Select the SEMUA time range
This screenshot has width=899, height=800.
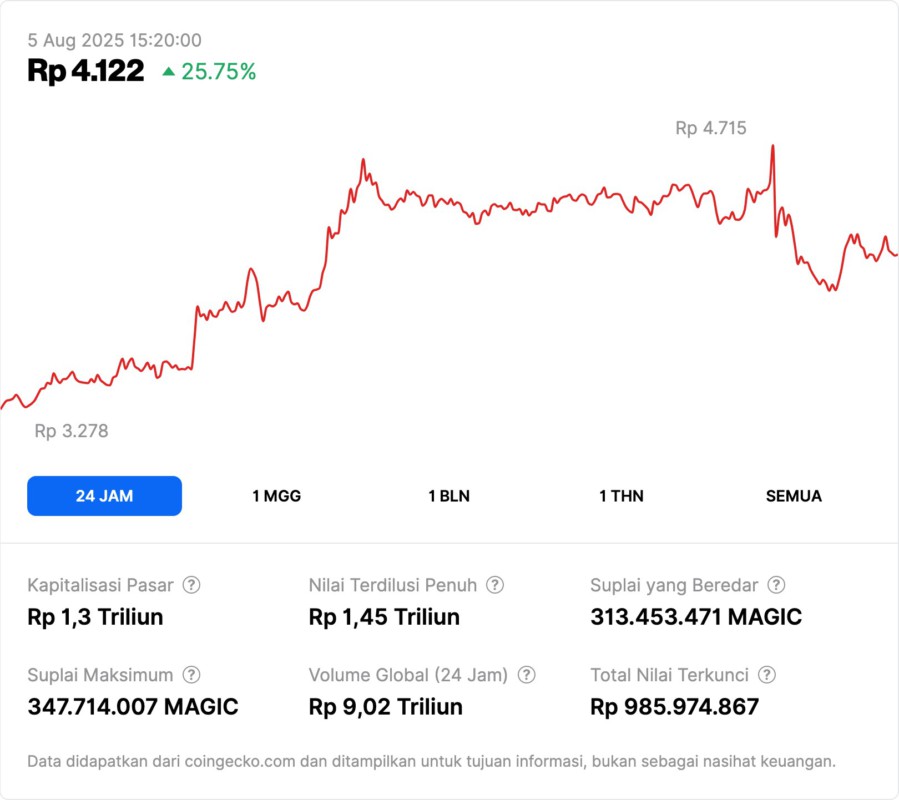[793, 496]
